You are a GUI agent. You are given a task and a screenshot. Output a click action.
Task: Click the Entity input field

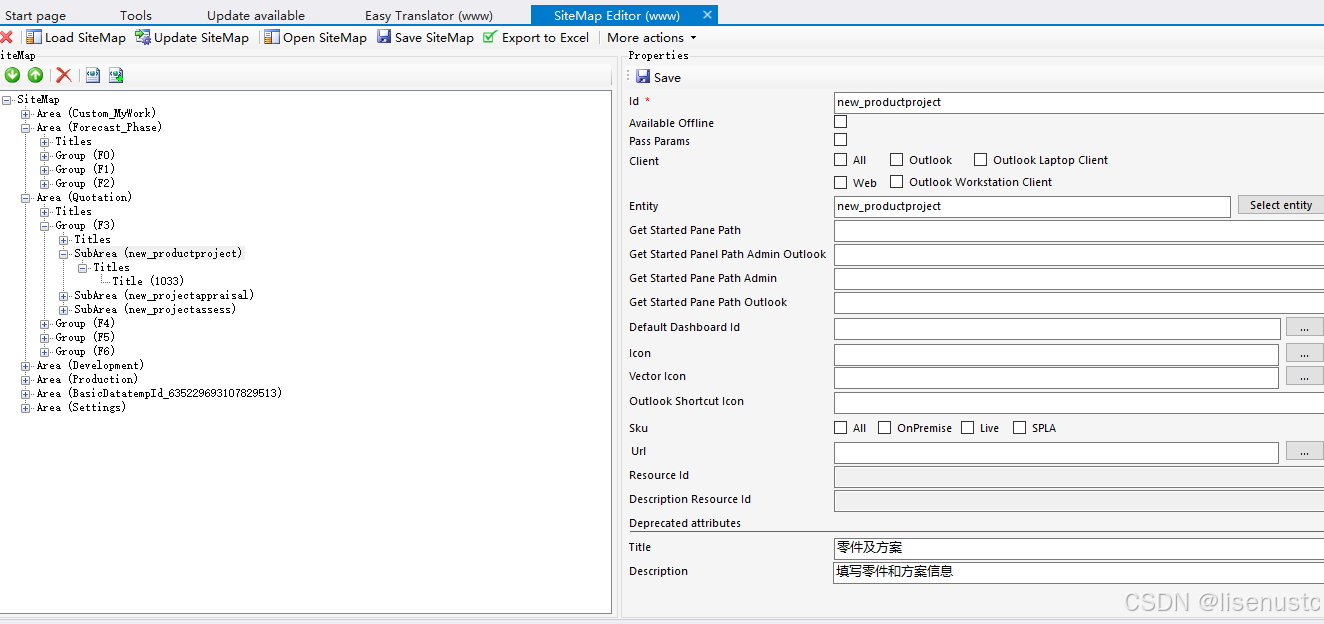pos(1032,206)
